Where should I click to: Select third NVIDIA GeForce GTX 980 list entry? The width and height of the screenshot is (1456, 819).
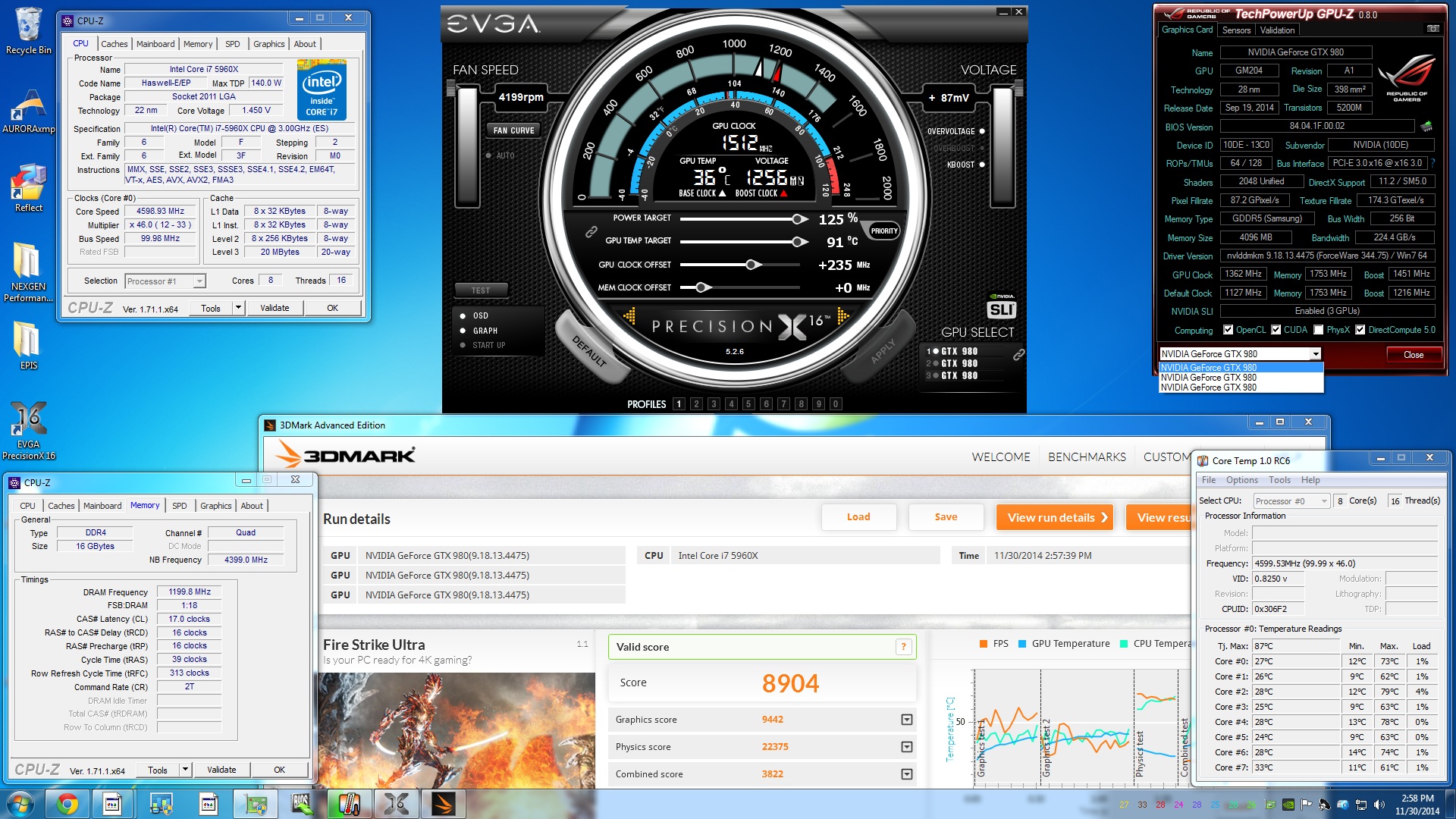1241,388
